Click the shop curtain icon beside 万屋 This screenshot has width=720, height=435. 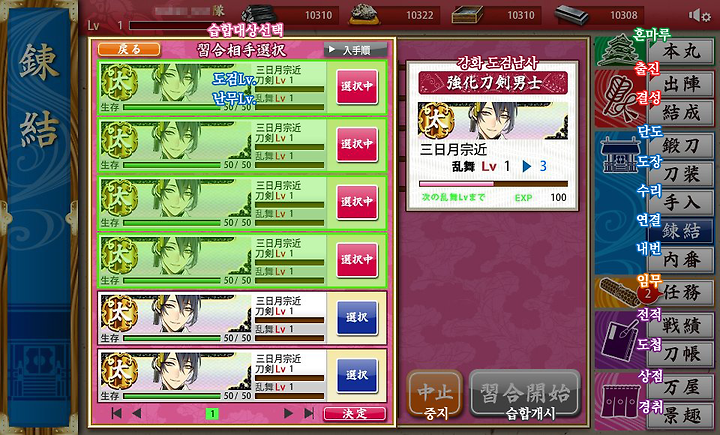pos(620,402)
